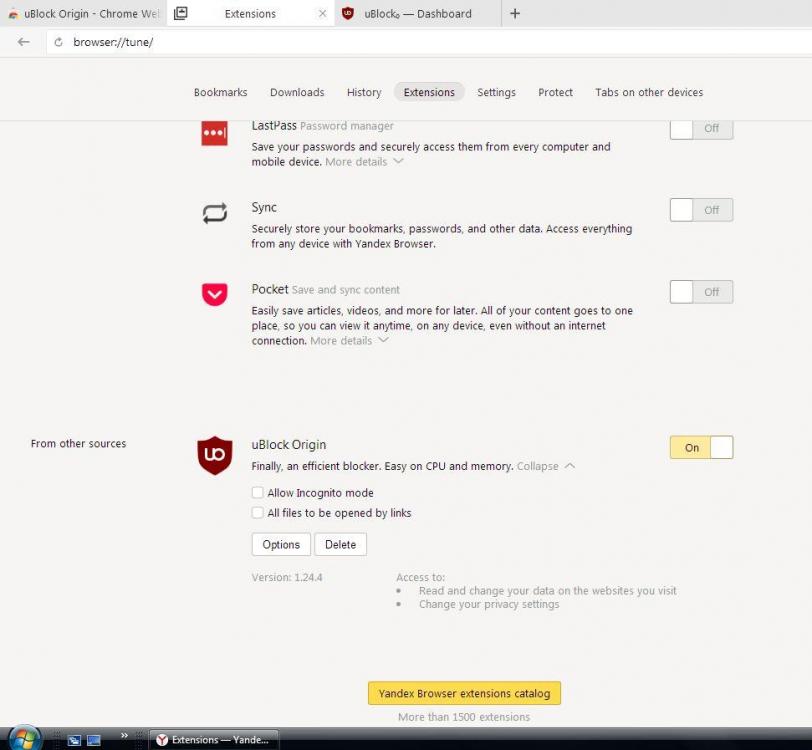
Task: Reload the page with the refresh icon
Action: [58, 42]
